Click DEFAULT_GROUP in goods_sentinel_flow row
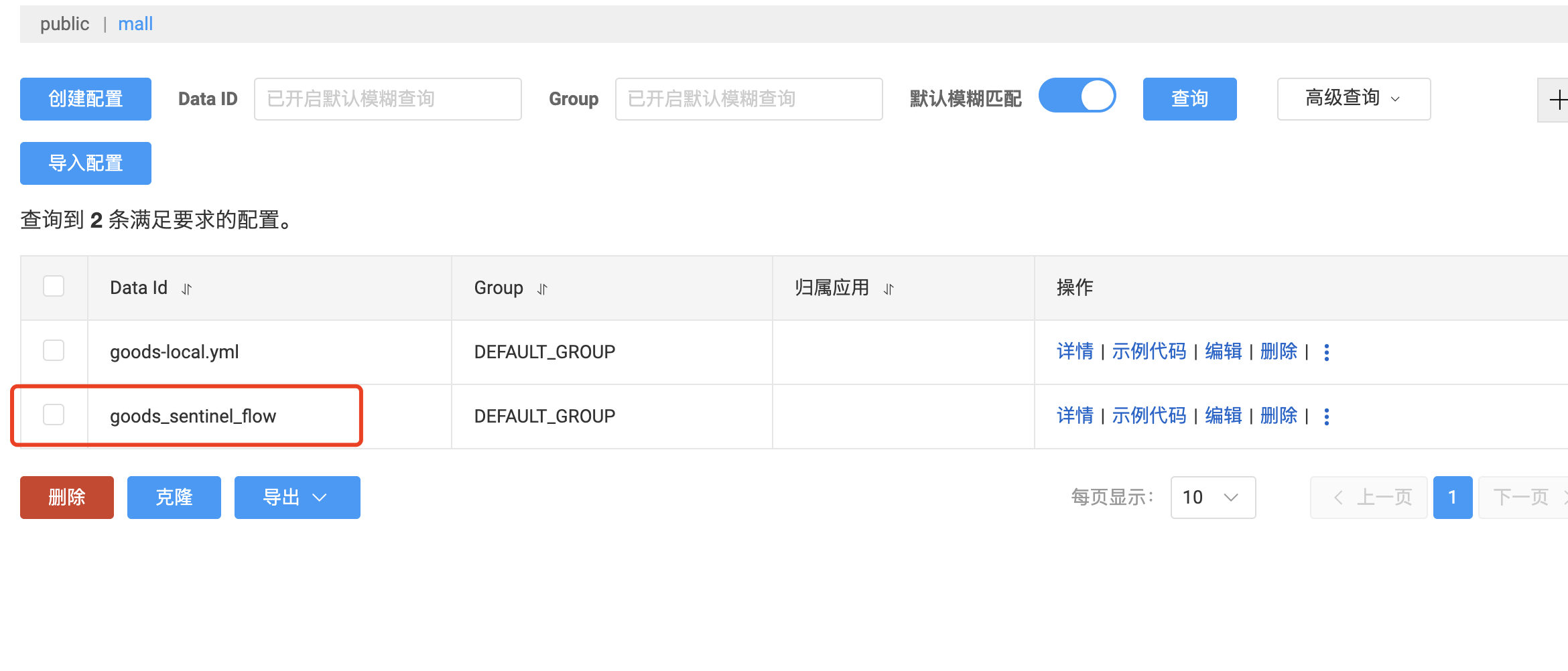 pos(544,417)
